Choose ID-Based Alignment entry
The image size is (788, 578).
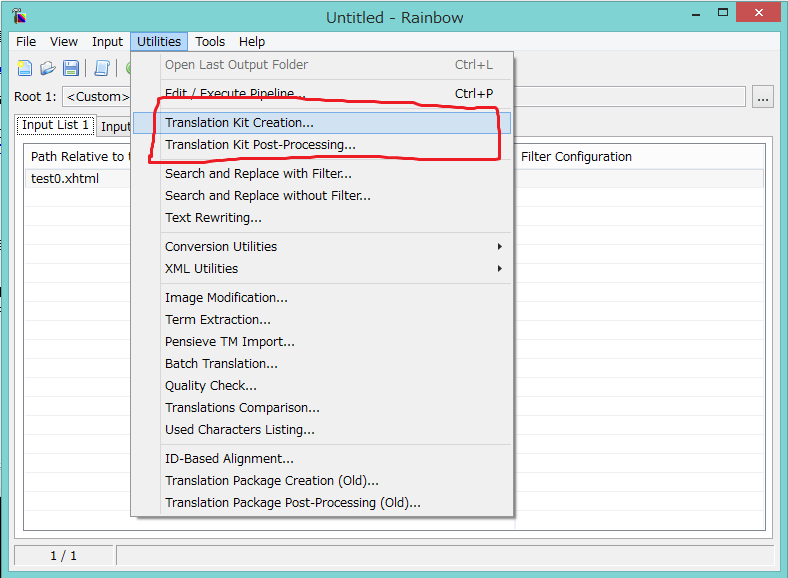pyautogui.click(x=322, y=459)
